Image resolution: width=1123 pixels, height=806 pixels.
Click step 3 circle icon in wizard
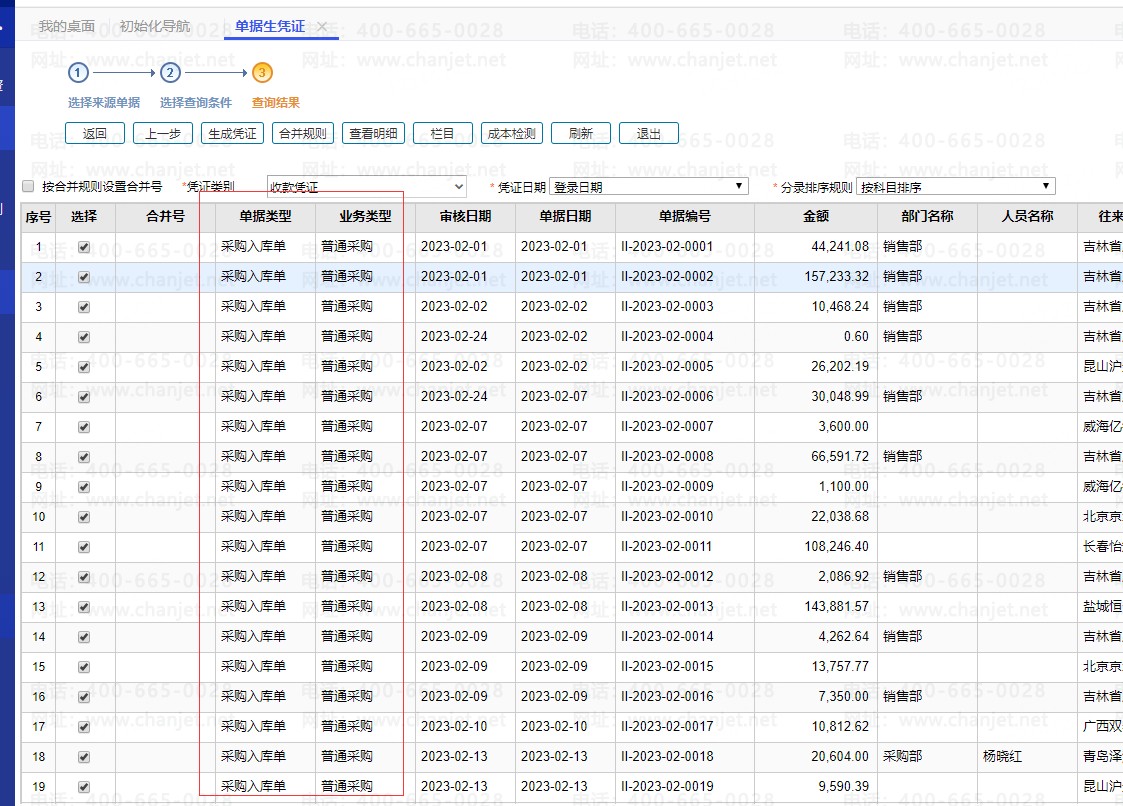(x=262, y=73)
